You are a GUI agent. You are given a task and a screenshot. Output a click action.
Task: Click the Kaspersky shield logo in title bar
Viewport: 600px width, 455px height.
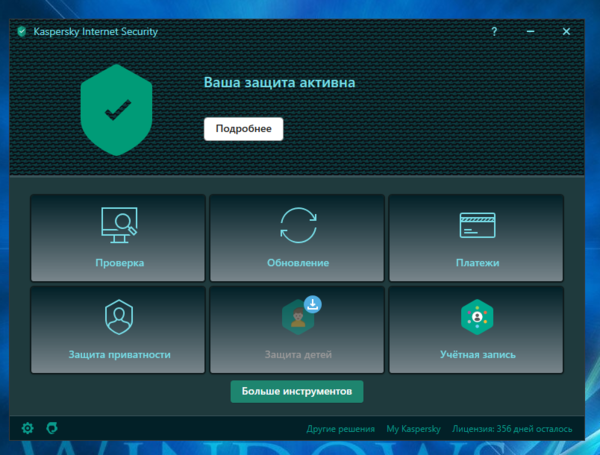click(x=22, y=31)
